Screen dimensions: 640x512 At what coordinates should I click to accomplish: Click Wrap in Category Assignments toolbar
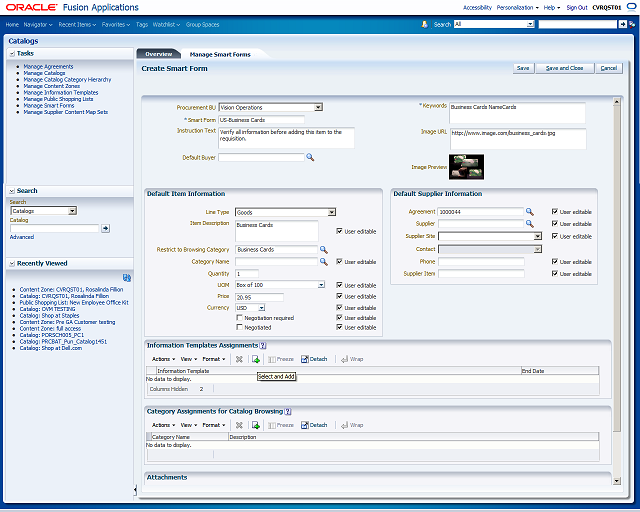352,425
